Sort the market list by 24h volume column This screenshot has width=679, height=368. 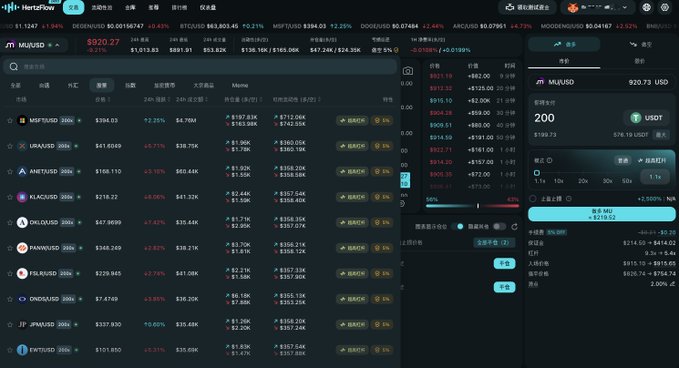click(x=192, y=100)
